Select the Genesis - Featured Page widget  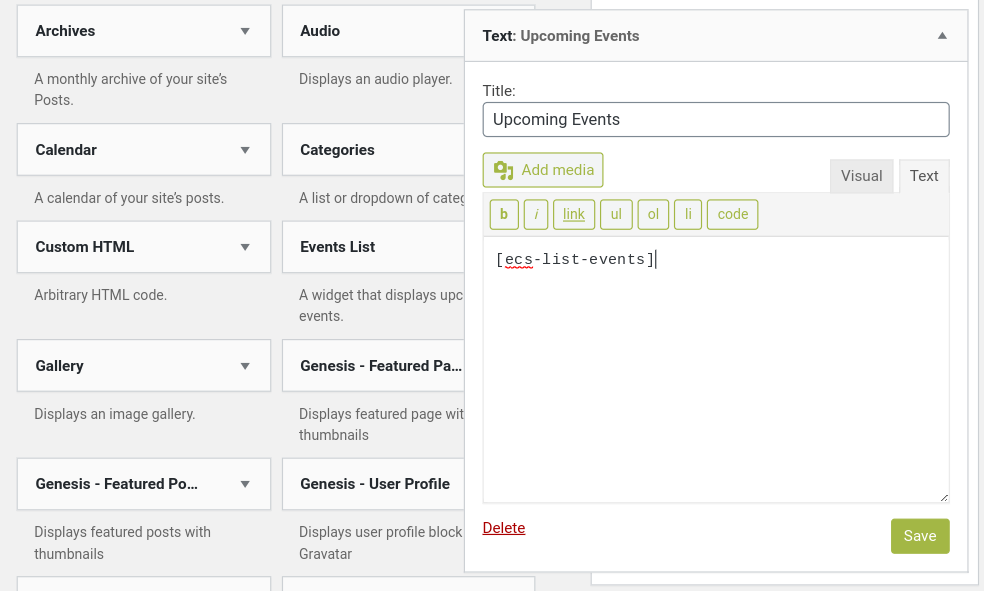pyautogui.click(x=373, y=366)
